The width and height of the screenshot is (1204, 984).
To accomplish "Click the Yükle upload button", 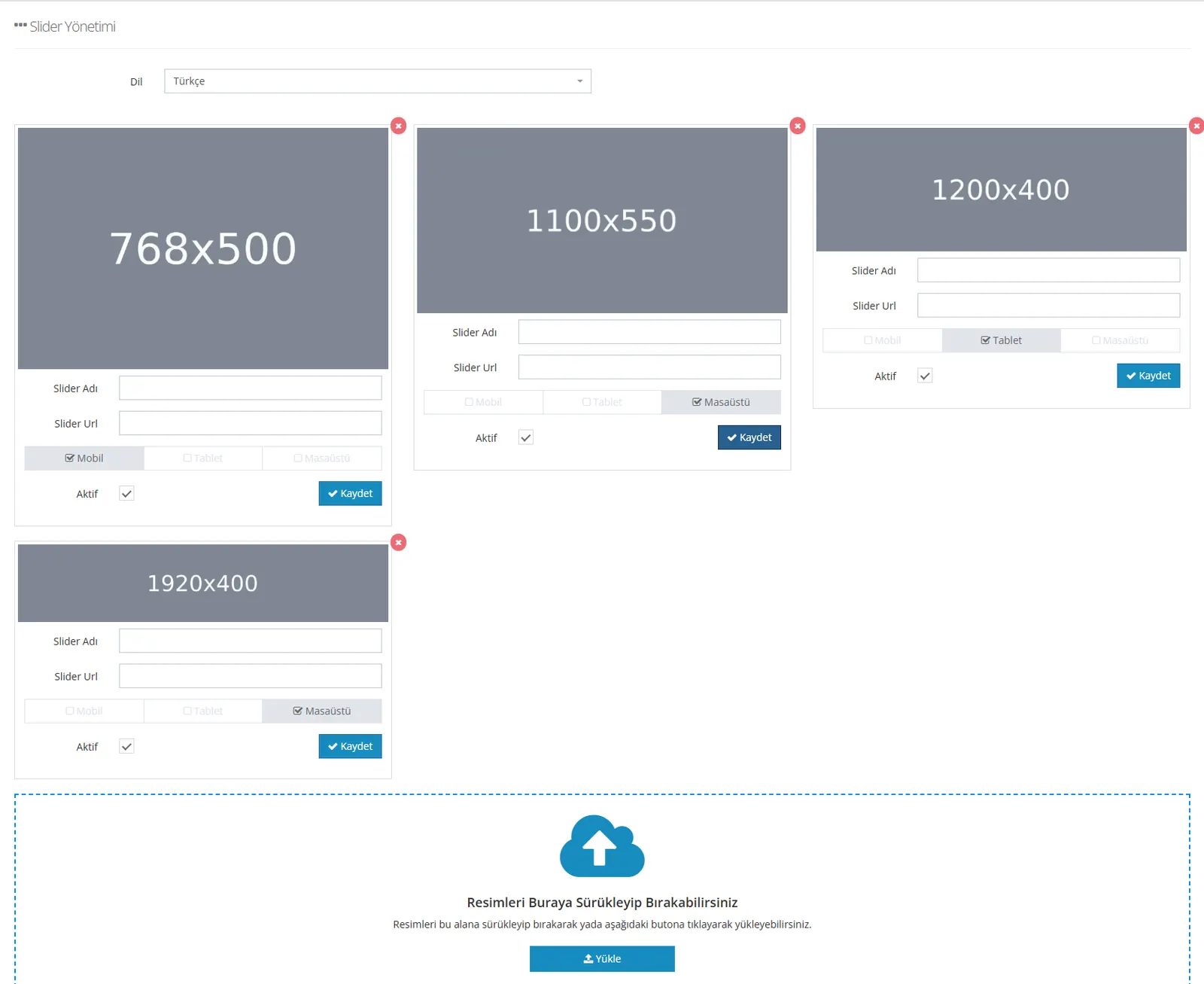I will (x=602, y=958).
